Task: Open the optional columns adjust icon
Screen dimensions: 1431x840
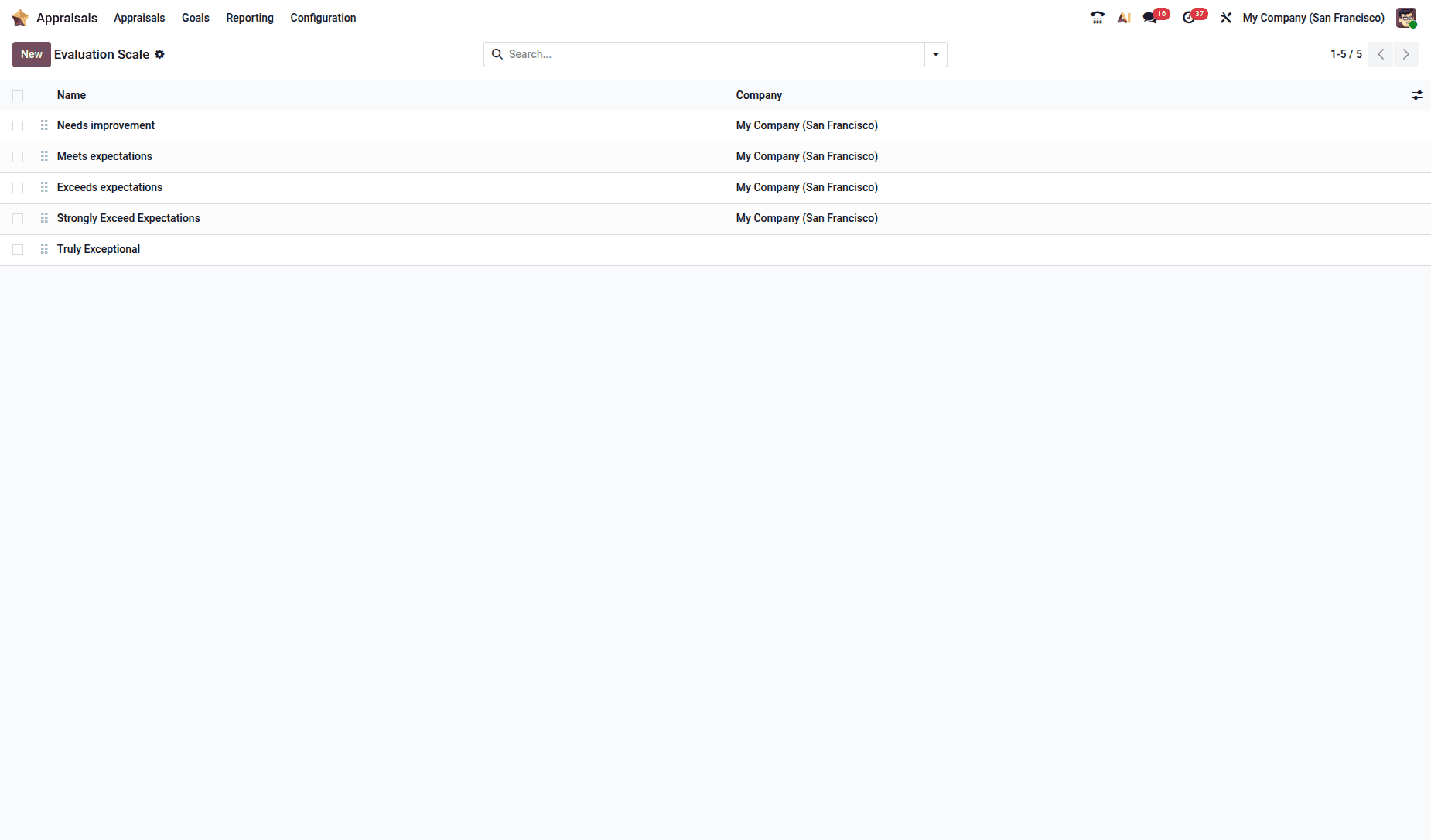Action: click(x=1417, y=95)
